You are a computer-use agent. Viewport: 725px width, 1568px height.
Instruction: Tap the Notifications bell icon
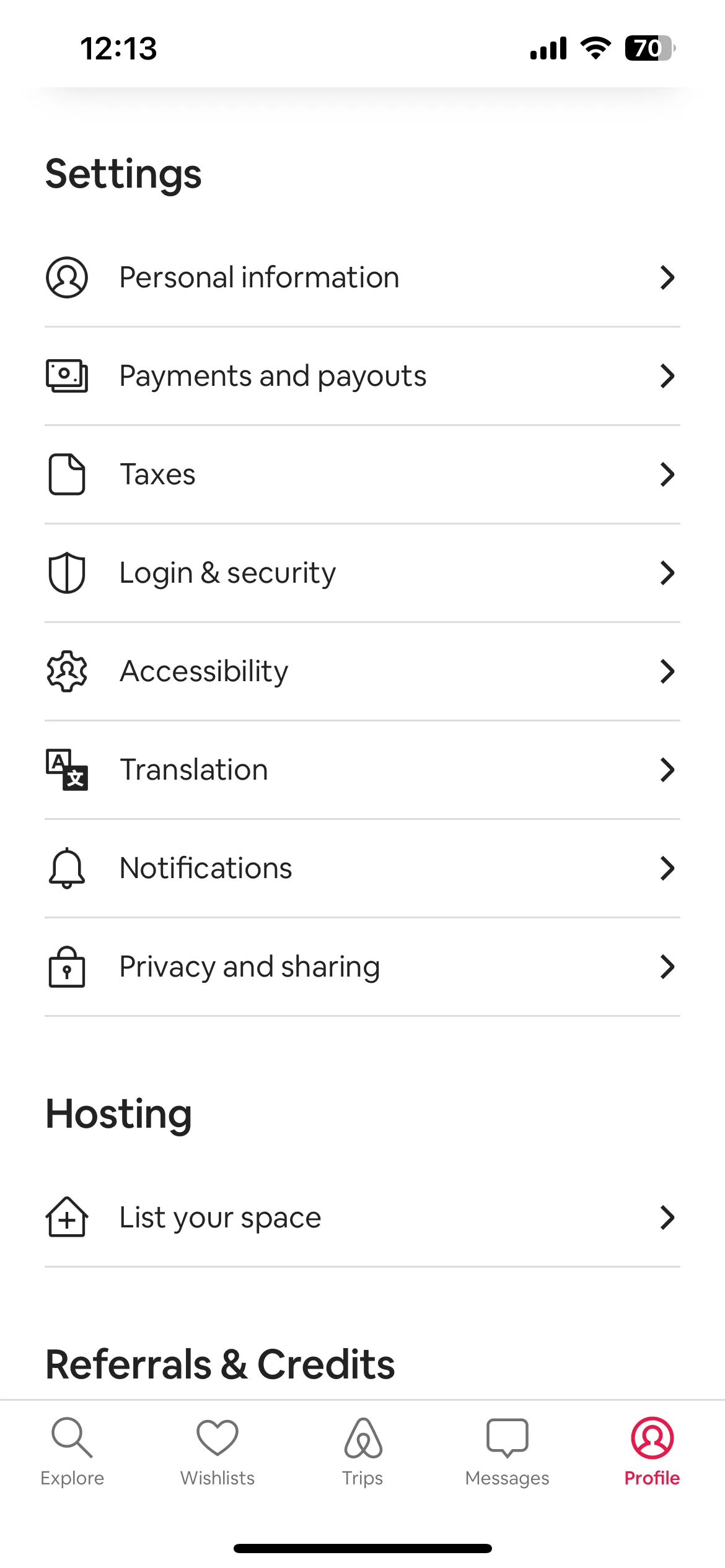click(x=67, y=868)
